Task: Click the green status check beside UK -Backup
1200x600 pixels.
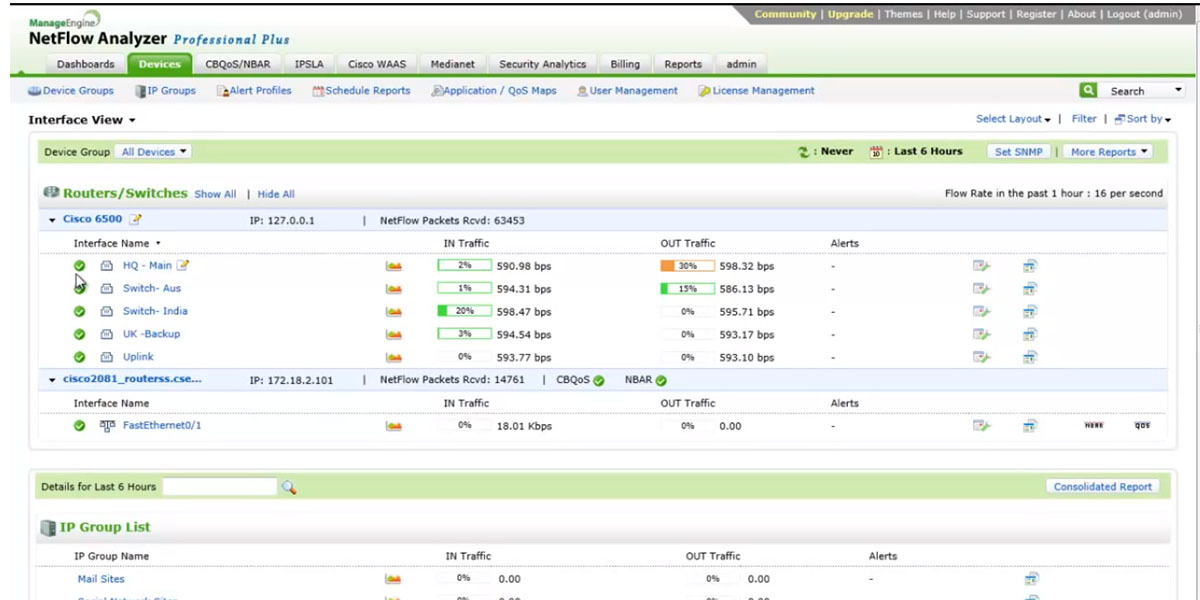Action: (x=79, y=334)
